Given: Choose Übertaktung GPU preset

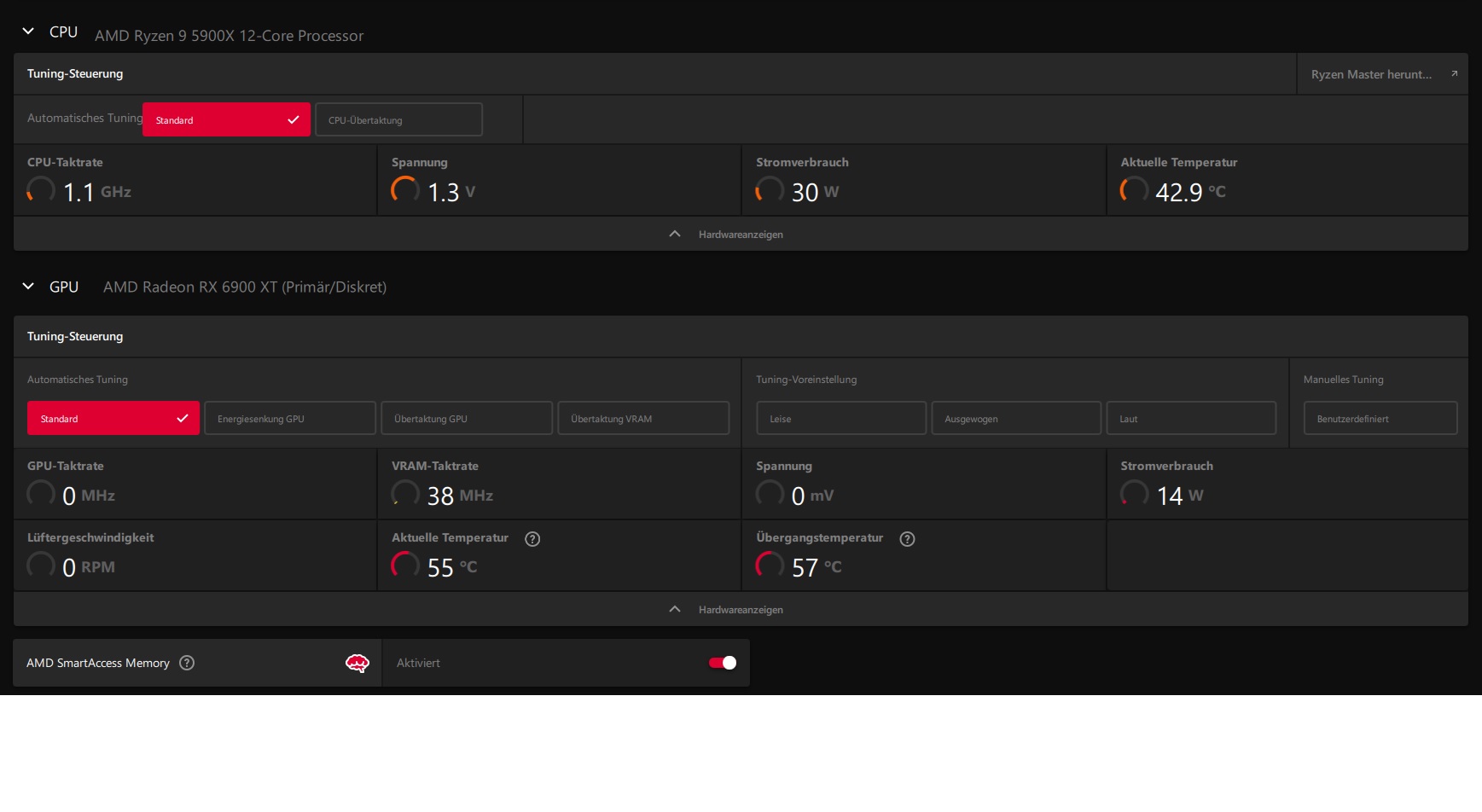Looking at the screenshot, I should point(467,418).
